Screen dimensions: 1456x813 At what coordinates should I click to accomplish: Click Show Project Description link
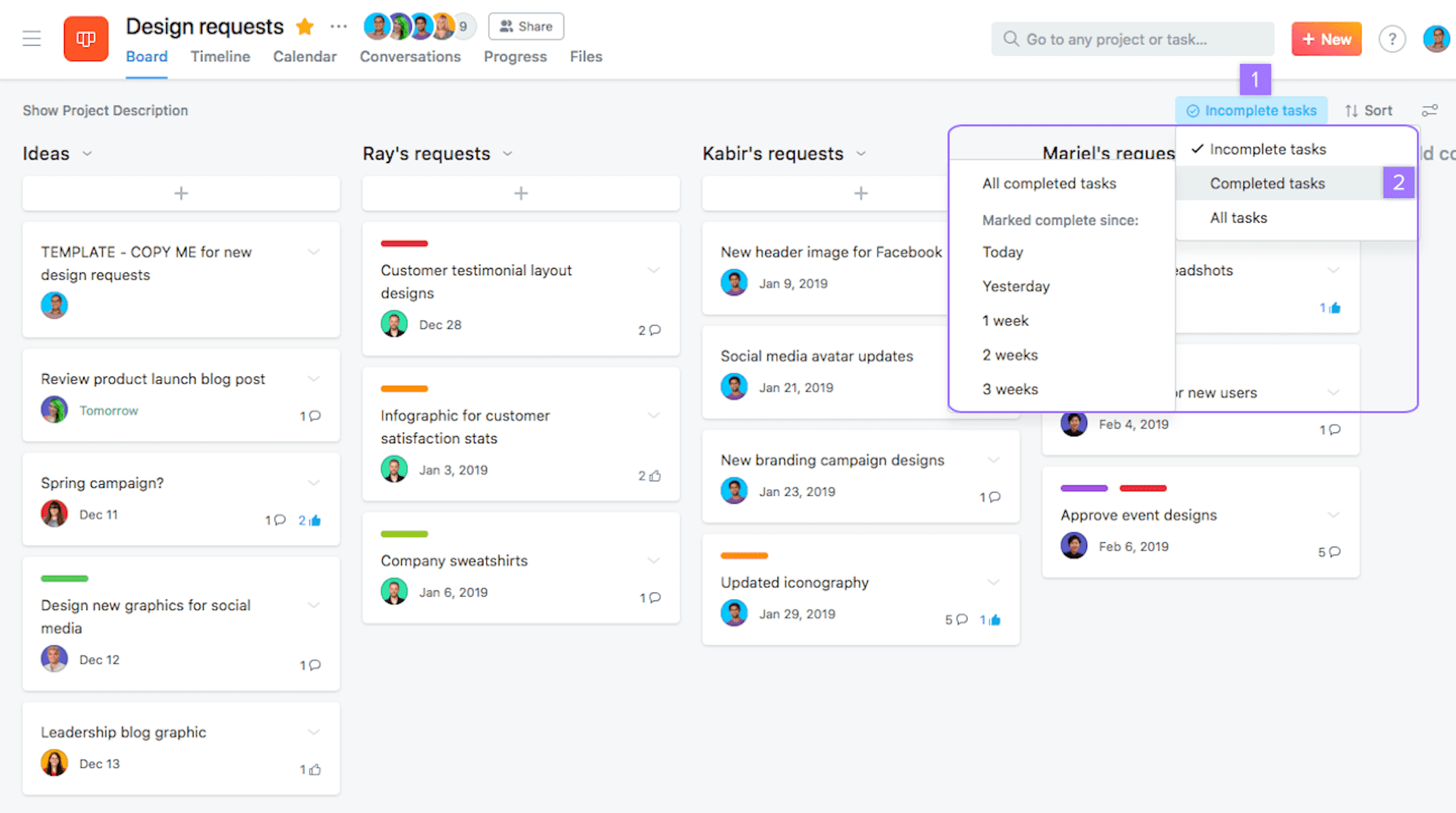coord(106,110)
